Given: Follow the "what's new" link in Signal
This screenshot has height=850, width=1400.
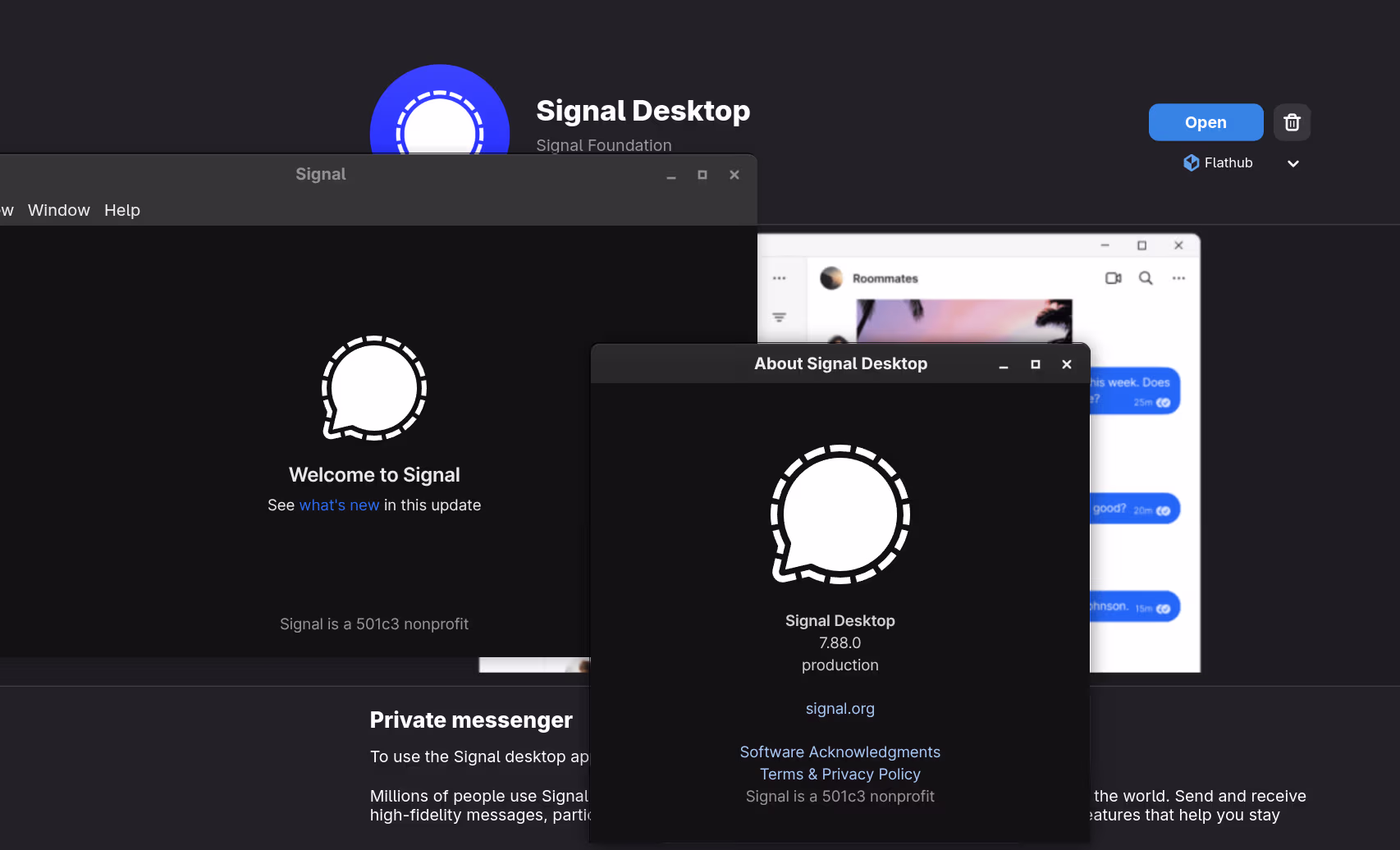Looking at the screenshot, I should [x=339, y=505].
